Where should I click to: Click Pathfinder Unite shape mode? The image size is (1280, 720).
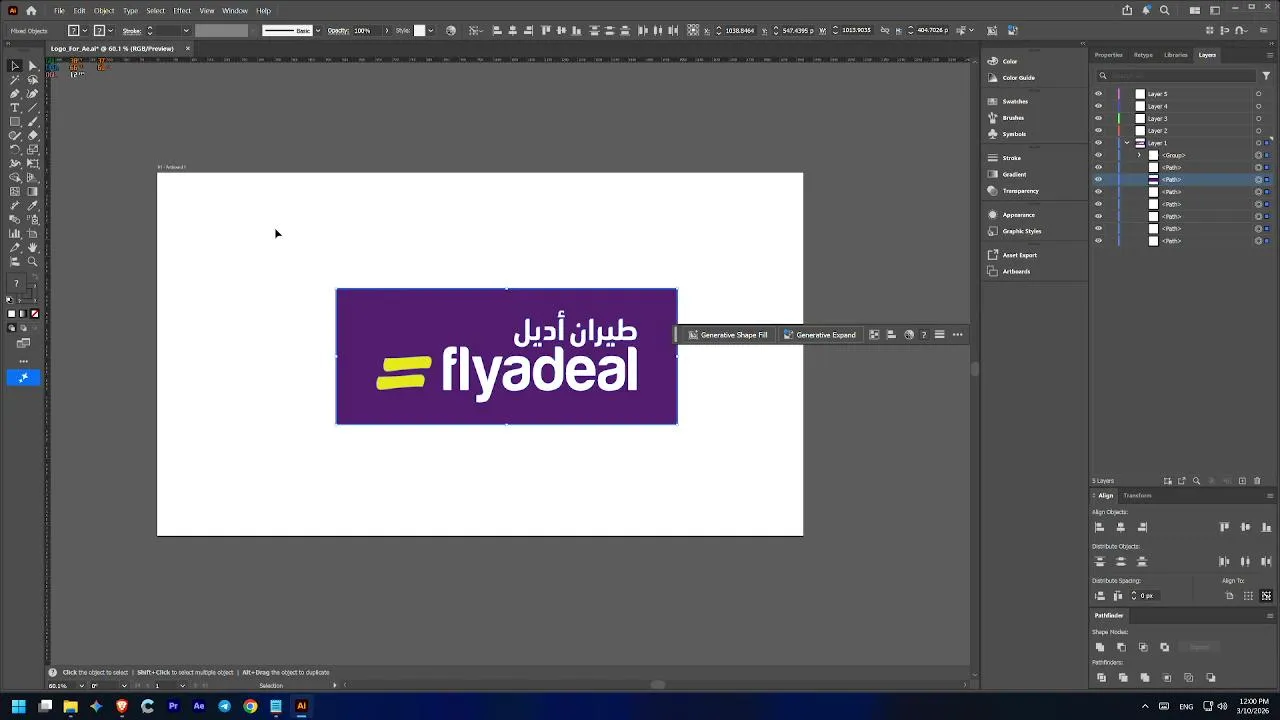[1100, 647]
